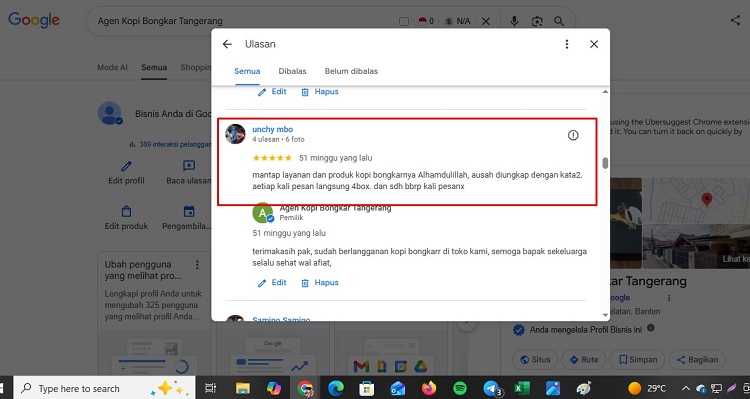Click the Google logo
Image resolution: width=750 pixels, height=399 pixels.
pos(34,20)
